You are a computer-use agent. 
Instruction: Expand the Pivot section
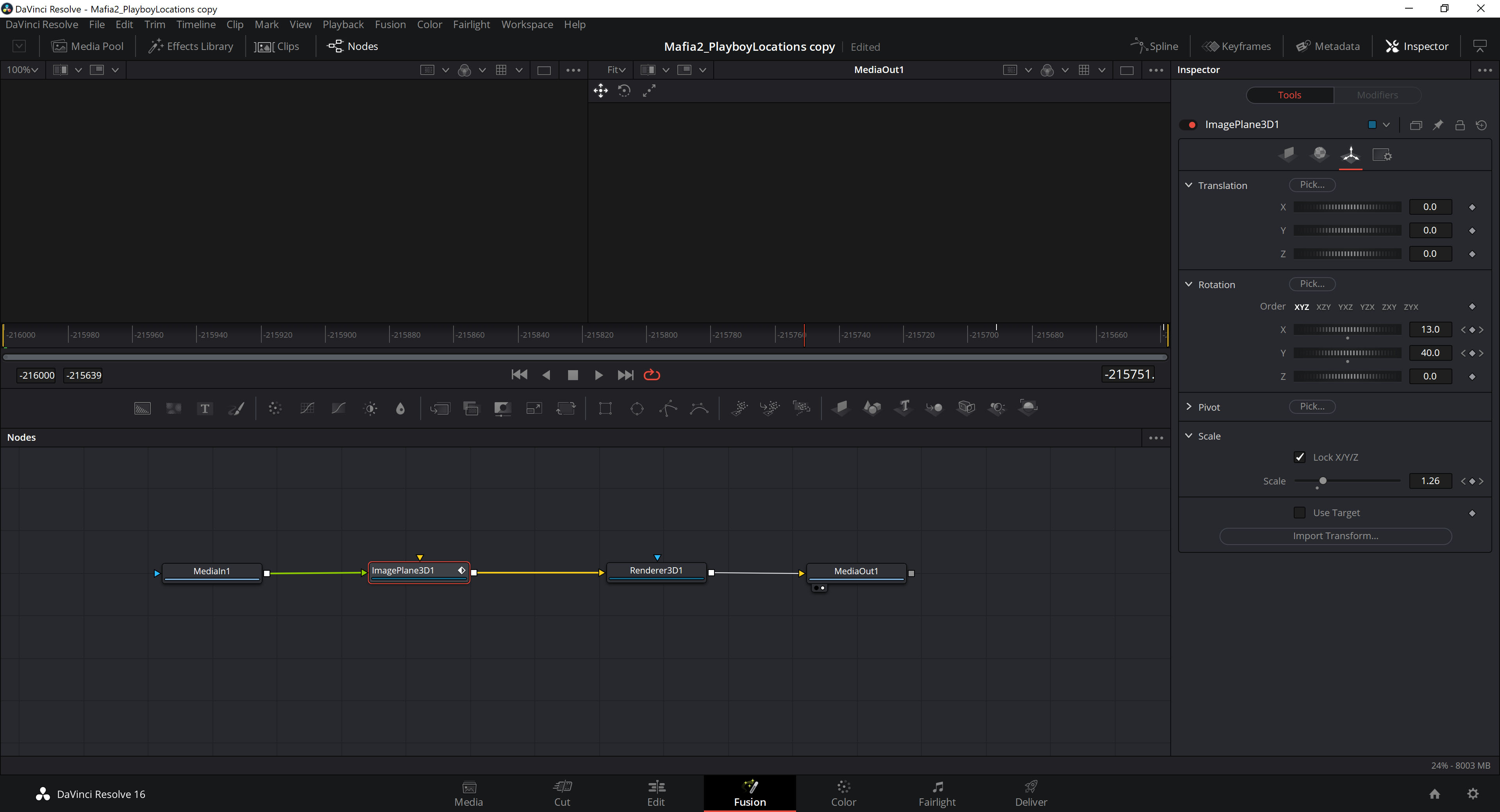tap(1188, 407)
